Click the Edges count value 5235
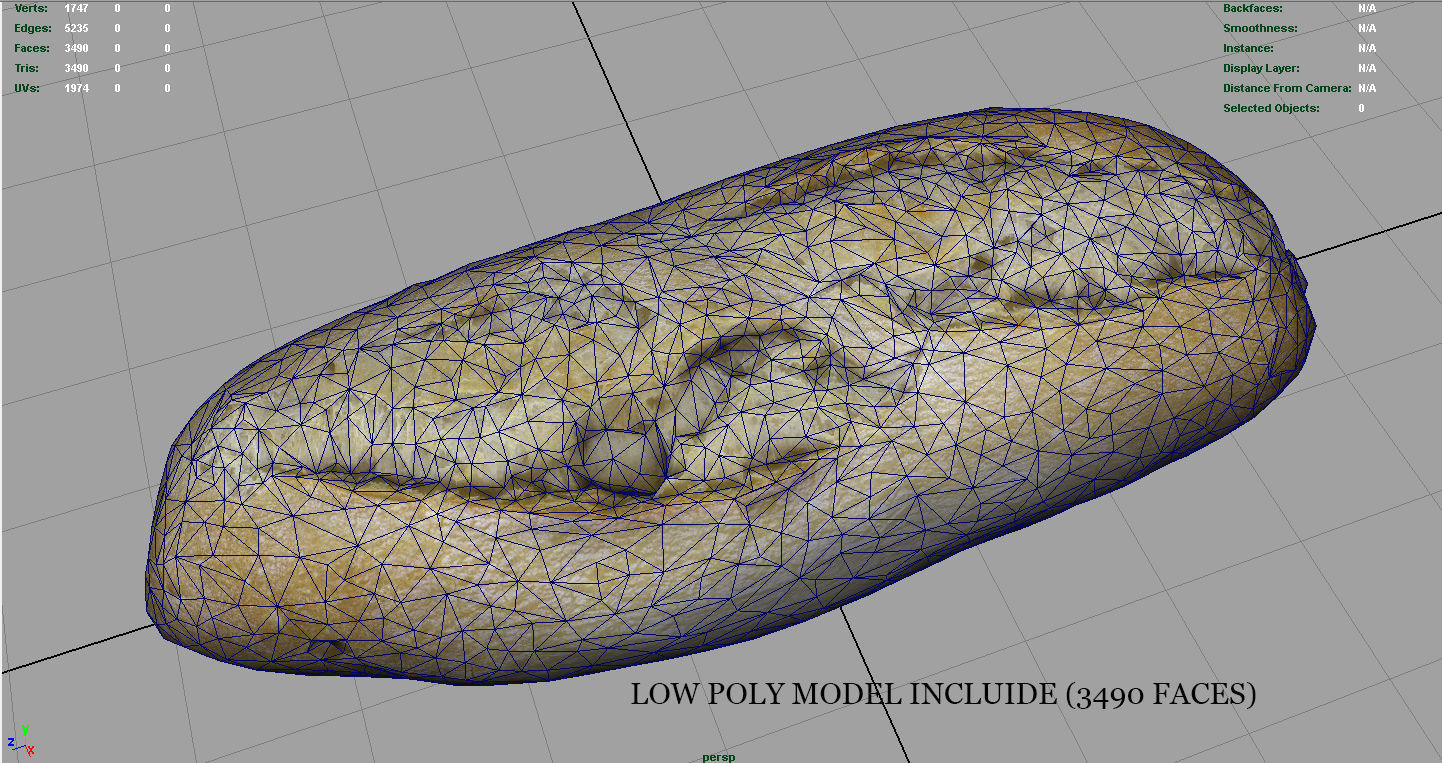 (77, 28)
